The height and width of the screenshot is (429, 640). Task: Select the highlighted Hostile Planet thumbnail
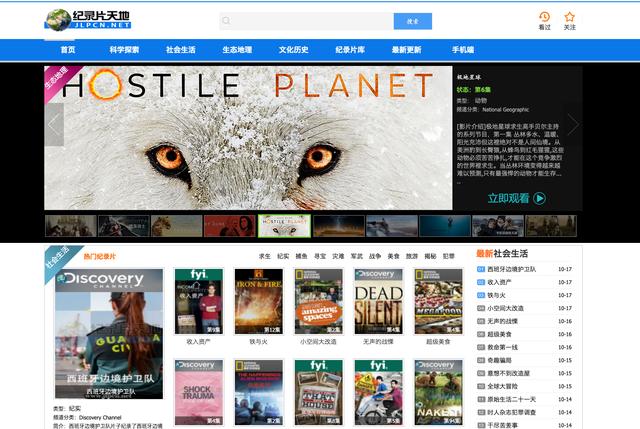[x=284, y=226]
